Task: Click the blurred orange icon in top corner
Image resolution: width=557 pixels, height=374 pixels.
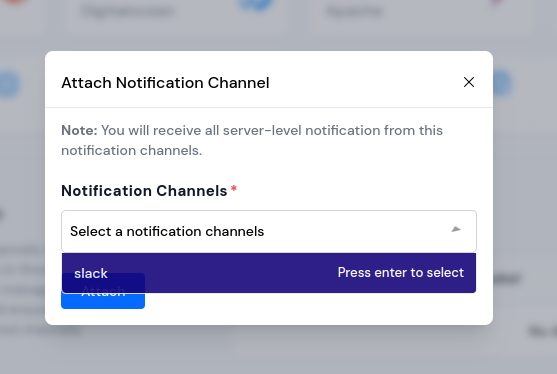Action: [x=14, y=2]
